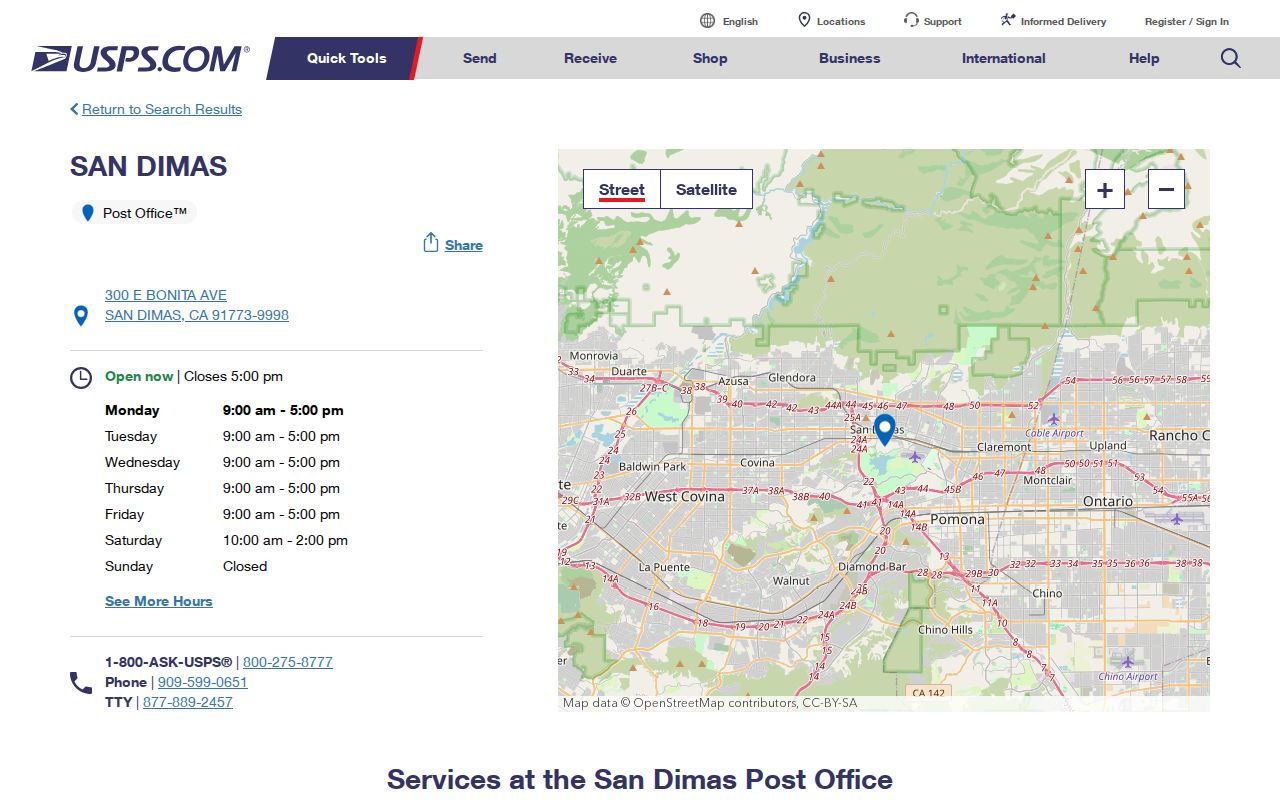Zoom out the map with minus button
Image resolution: width=1280 pixels, height=800 pixels.
[x=1166, y=189]
